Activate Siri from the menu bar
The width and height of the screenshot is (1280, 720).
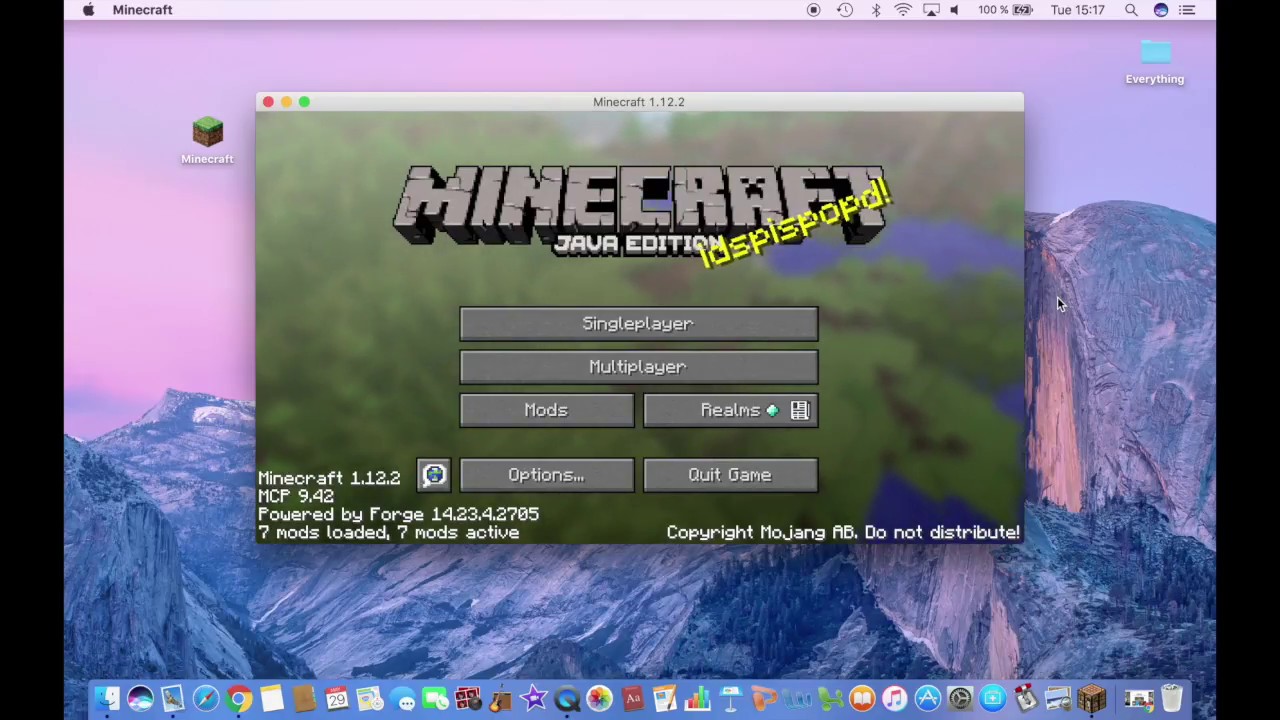click(1161, 10)
